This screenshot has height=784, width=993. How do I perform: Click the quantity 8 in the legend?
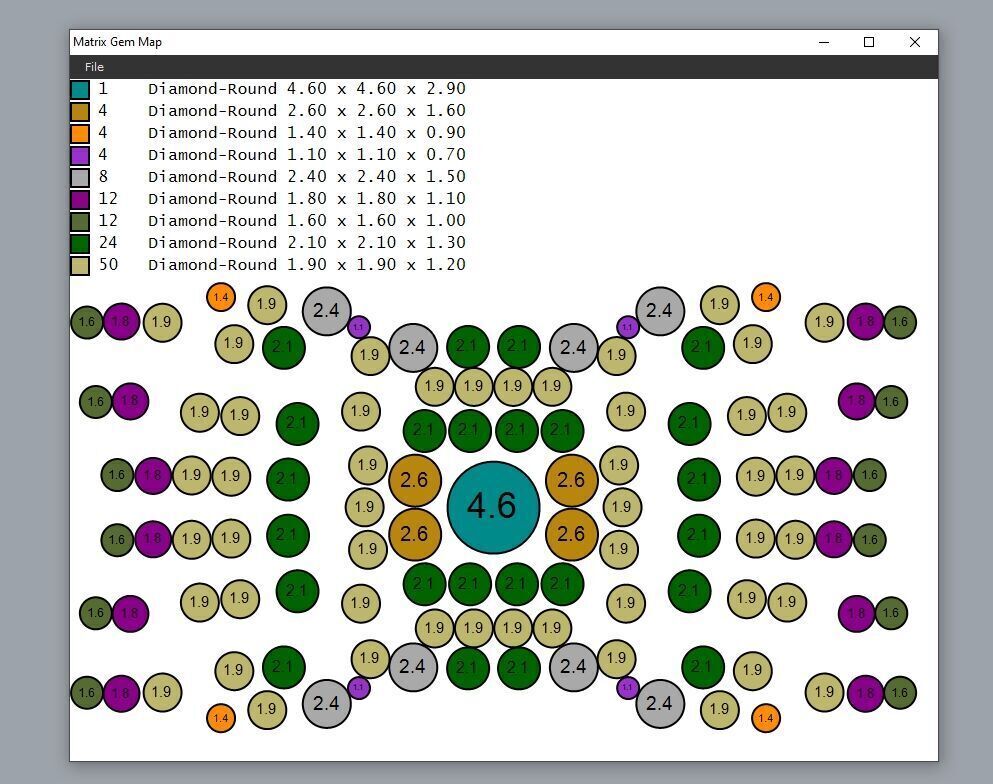click(x=103, y=177)
